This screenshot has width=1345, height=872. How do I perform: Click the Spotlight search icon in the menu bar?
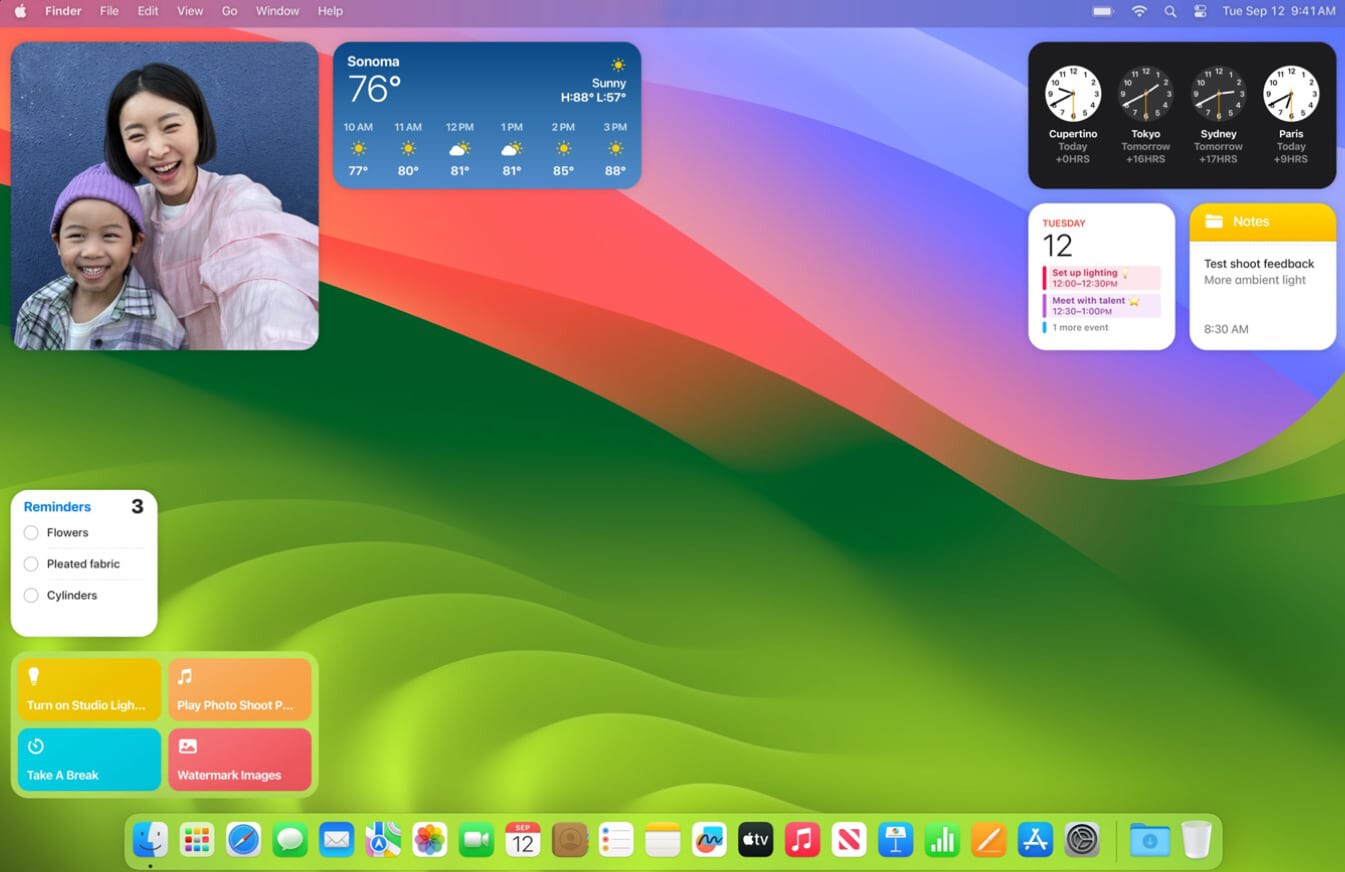[x=1169, y=11]
